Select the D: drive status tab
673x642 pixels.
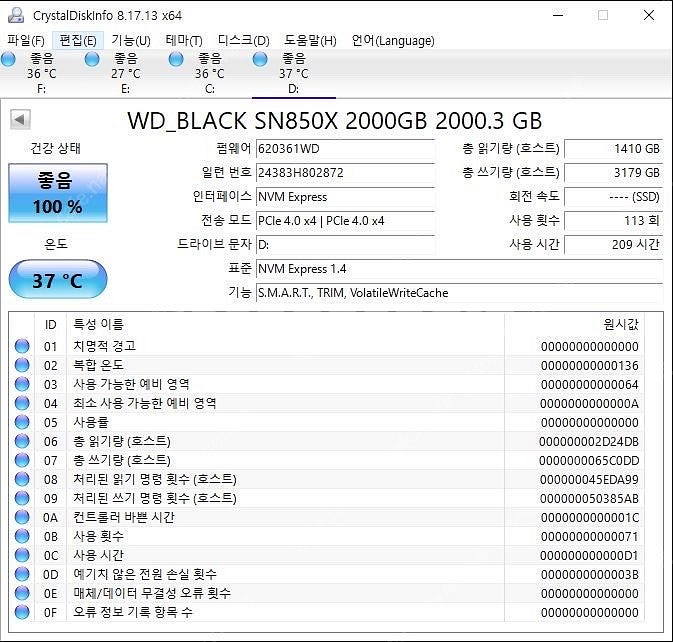tap(294, 73)
